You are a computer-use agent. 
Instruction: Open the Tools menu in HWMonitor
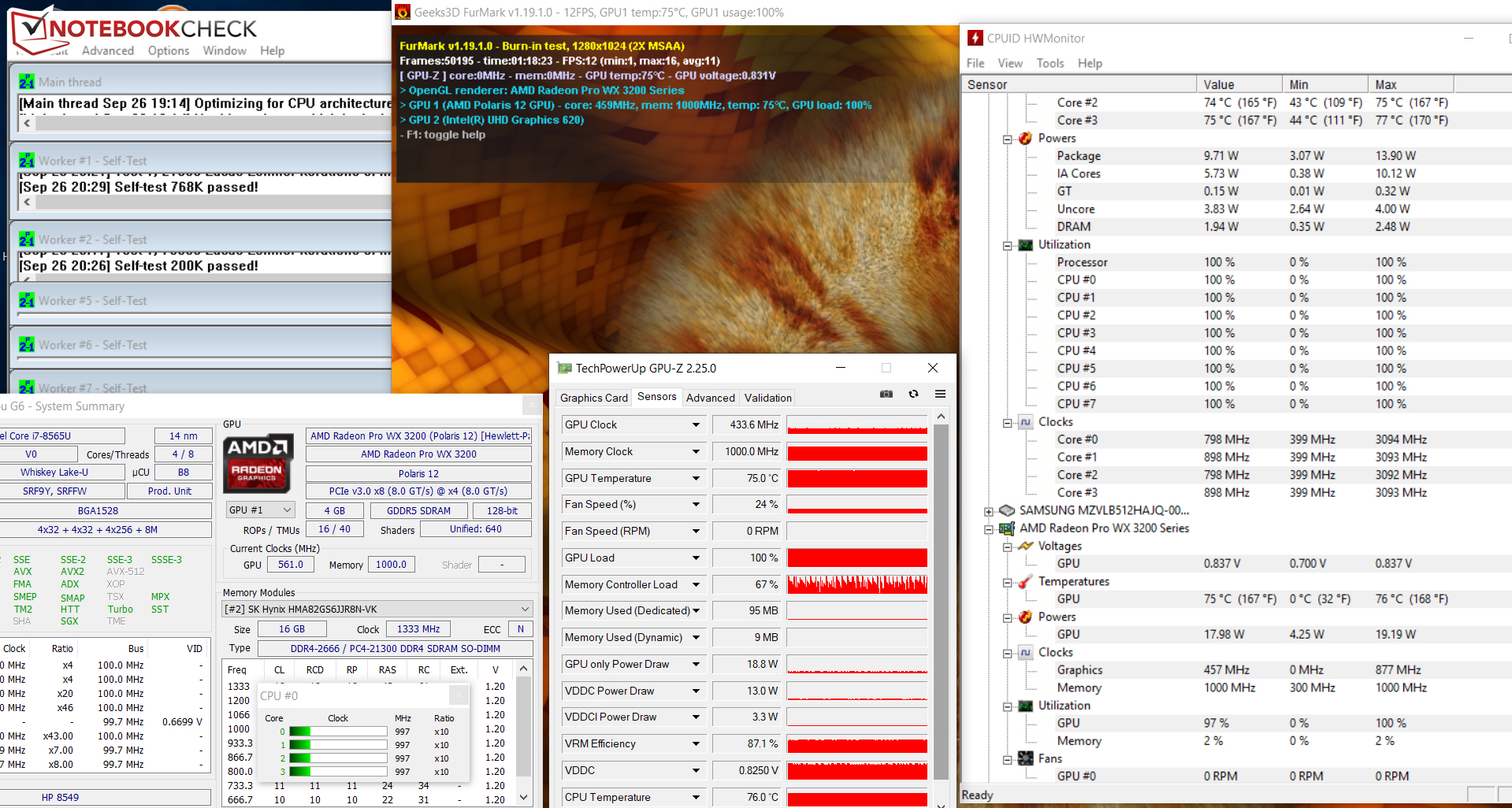click(x=1049, y=63)
